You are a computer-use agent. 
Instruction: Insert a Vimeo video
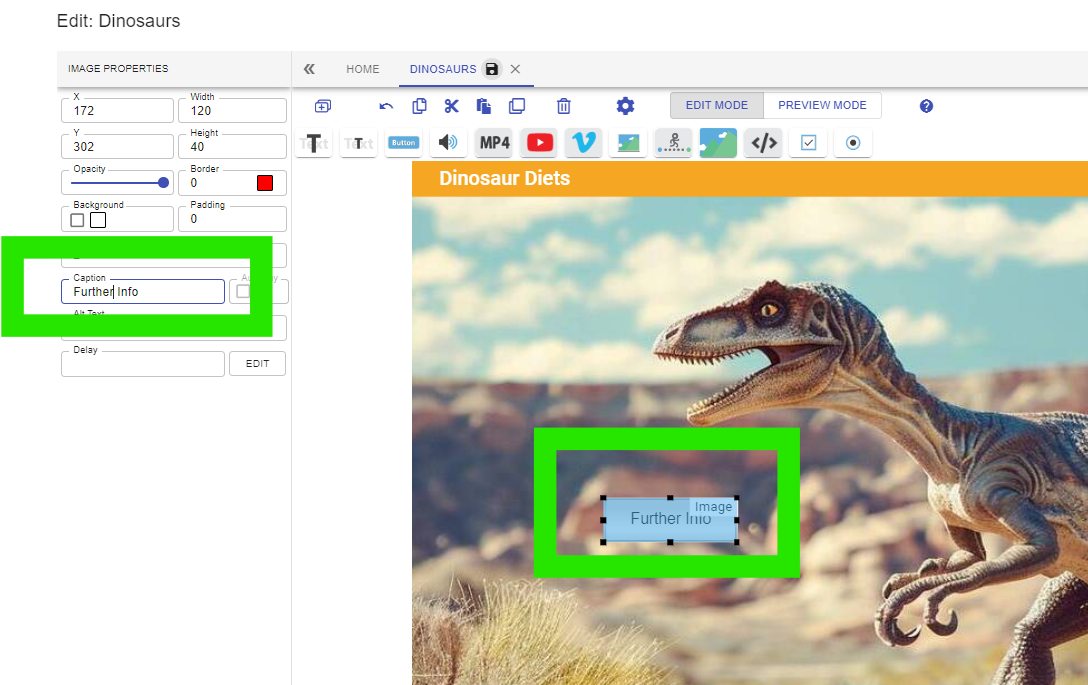584,143
